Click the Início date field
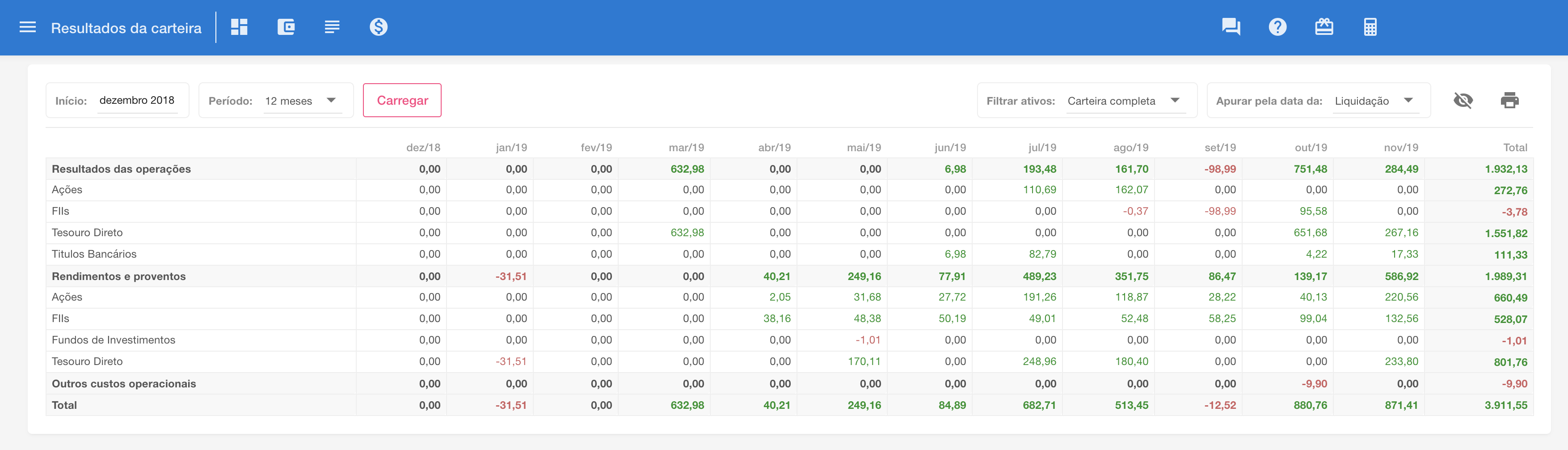This screenshot has height=450, width=1568. (x=137, y=101)
